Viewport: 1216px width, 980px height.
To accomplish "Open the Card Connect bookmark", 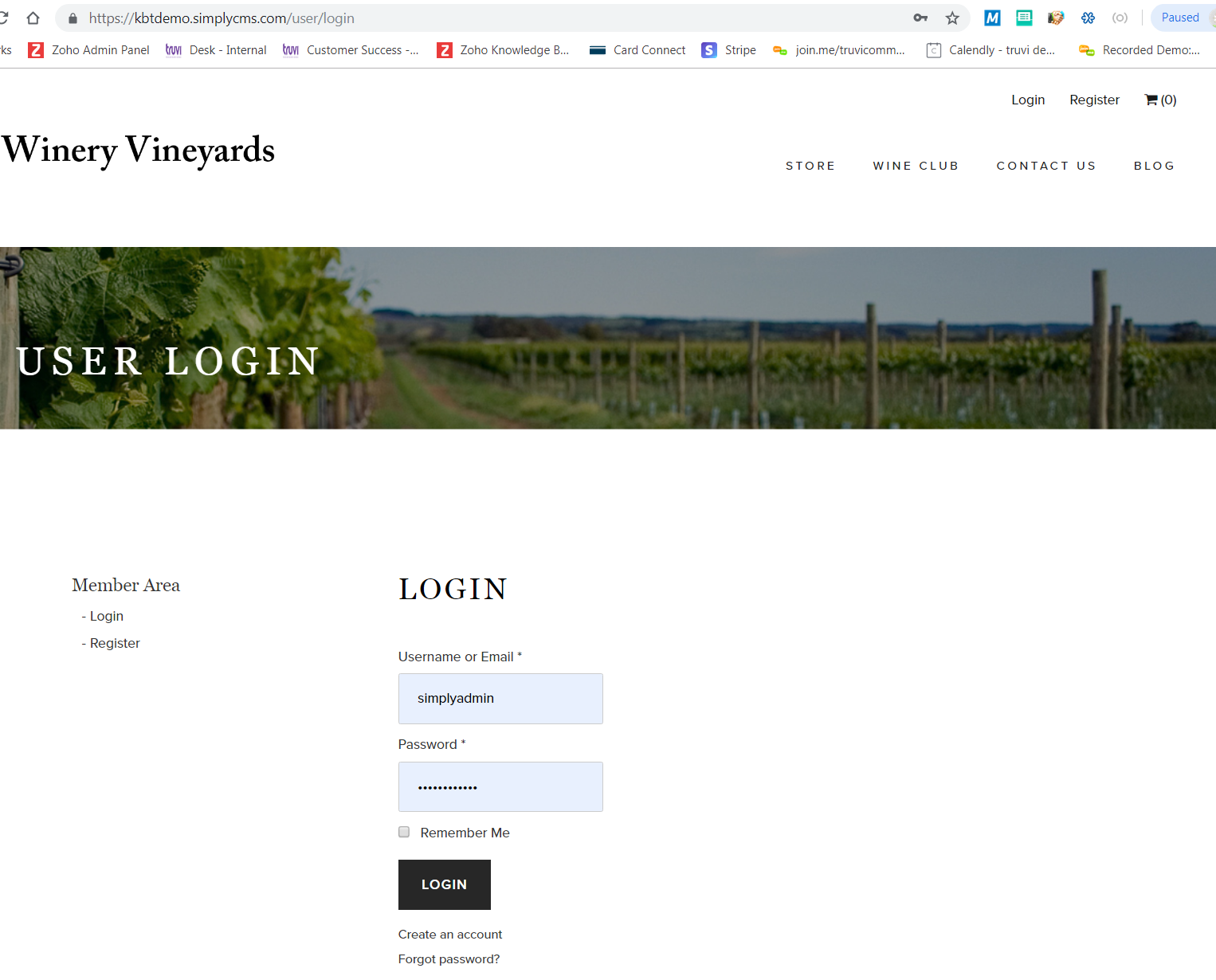I will coord(637,50).
